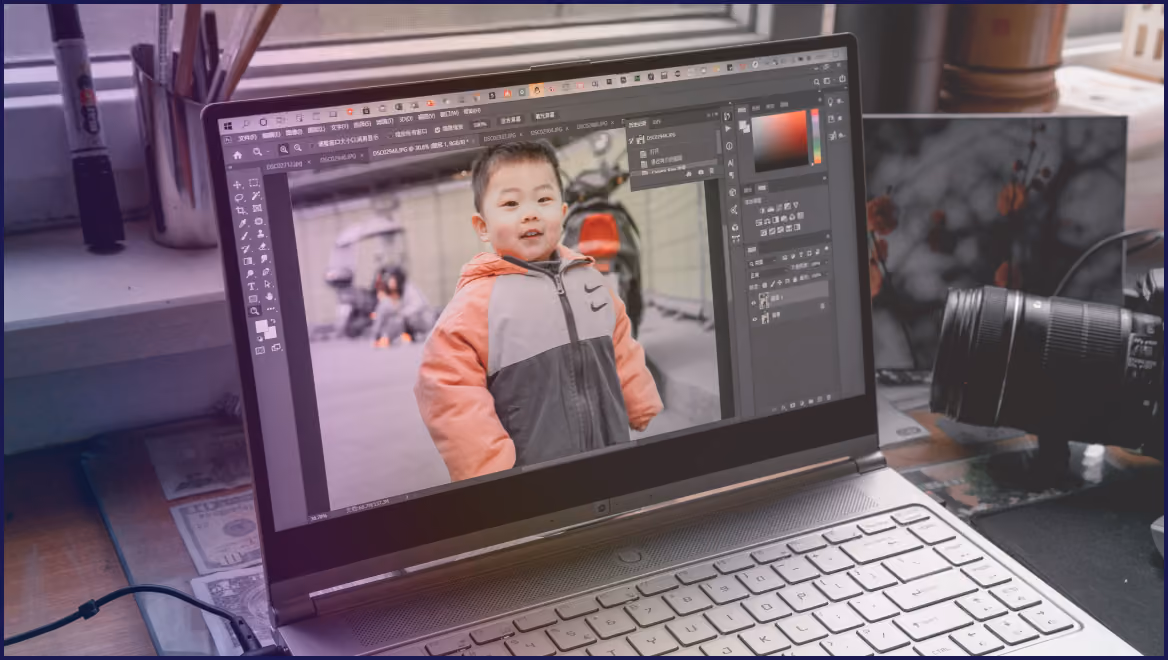The height and width of the screenshot is (660, 1168).
Task: Click the Home icon in options bar
Action: click(237, 155)
